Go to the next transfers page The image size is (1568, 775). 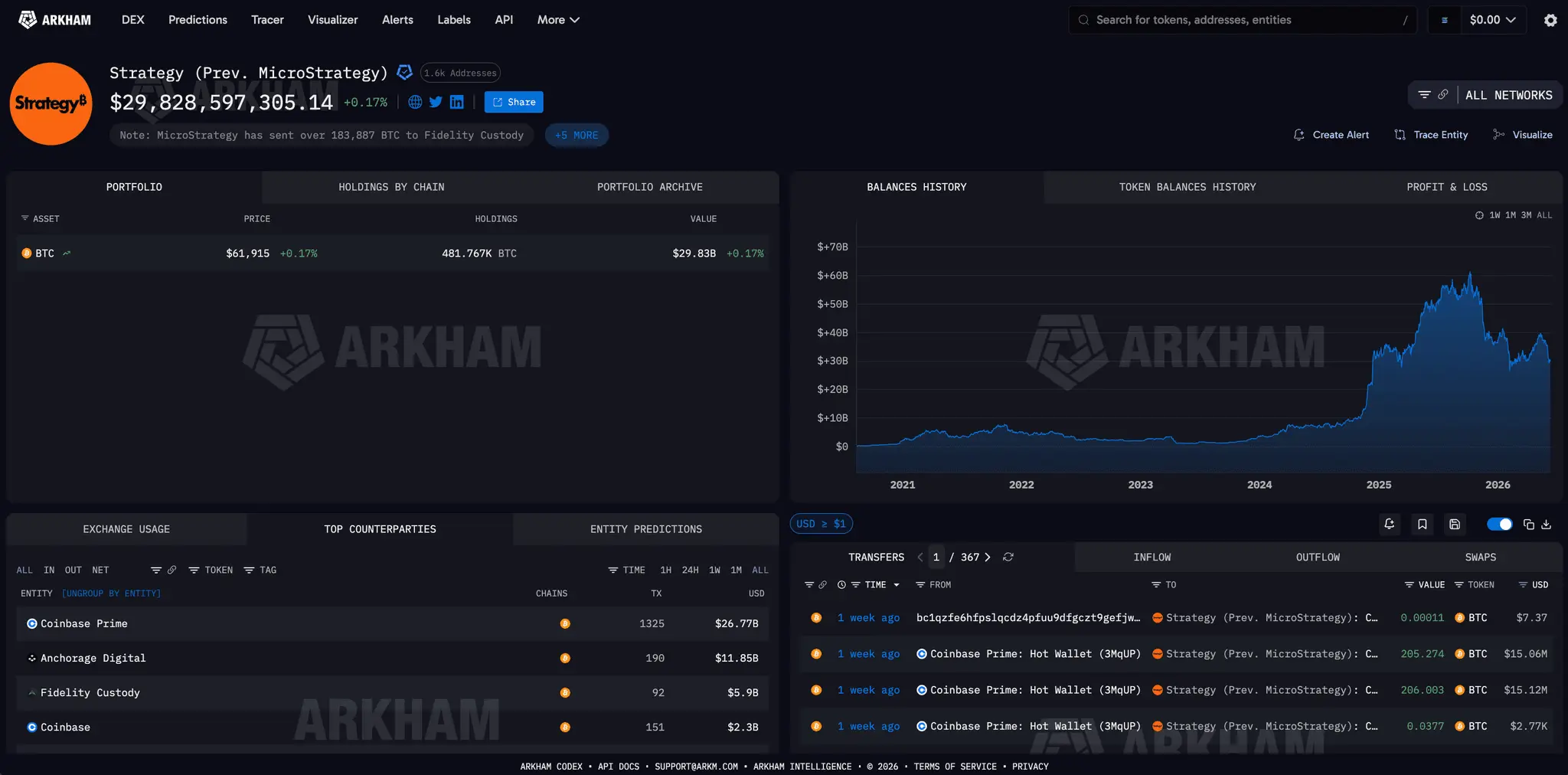click(988, 558)
